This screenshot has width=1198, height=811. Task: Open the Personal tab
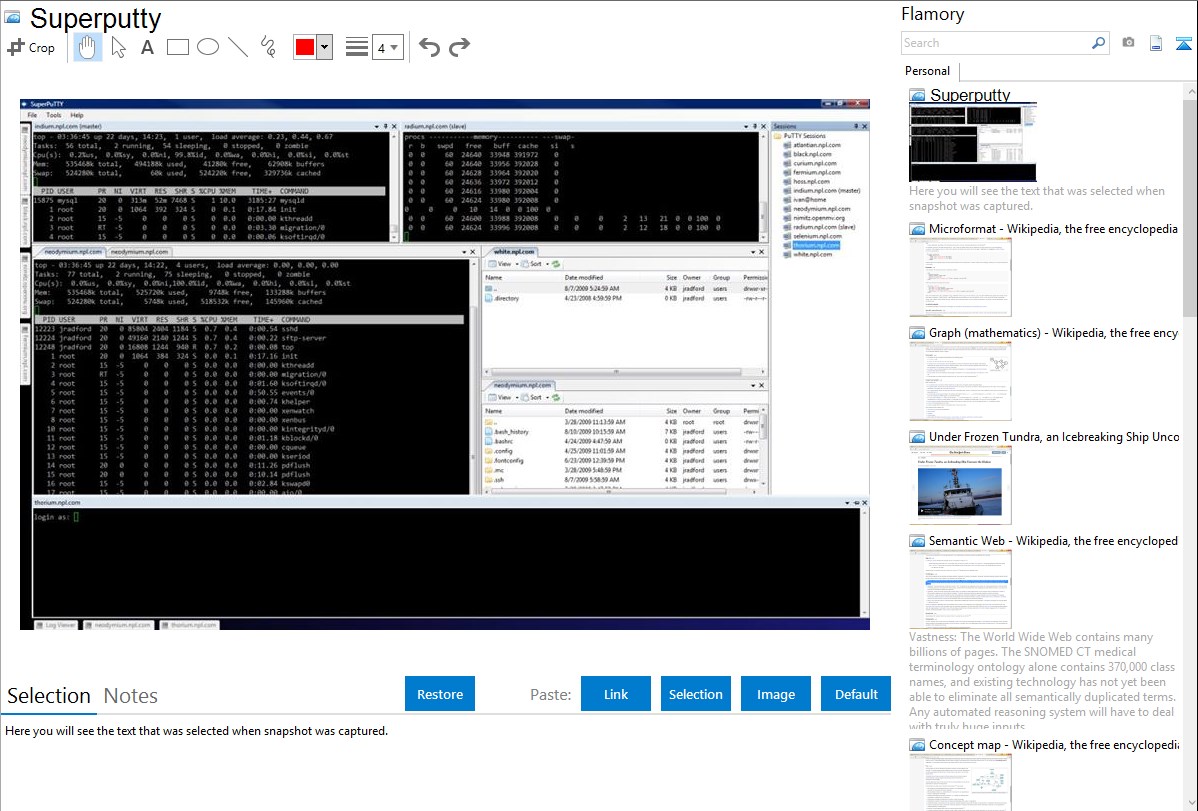[x=927, y=71]
